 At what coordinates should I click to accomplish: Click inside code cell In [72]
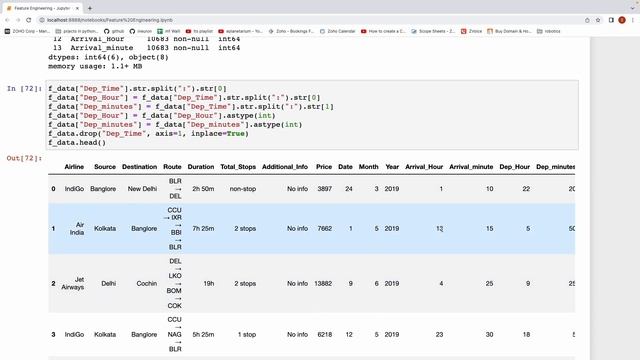(312, 116)
